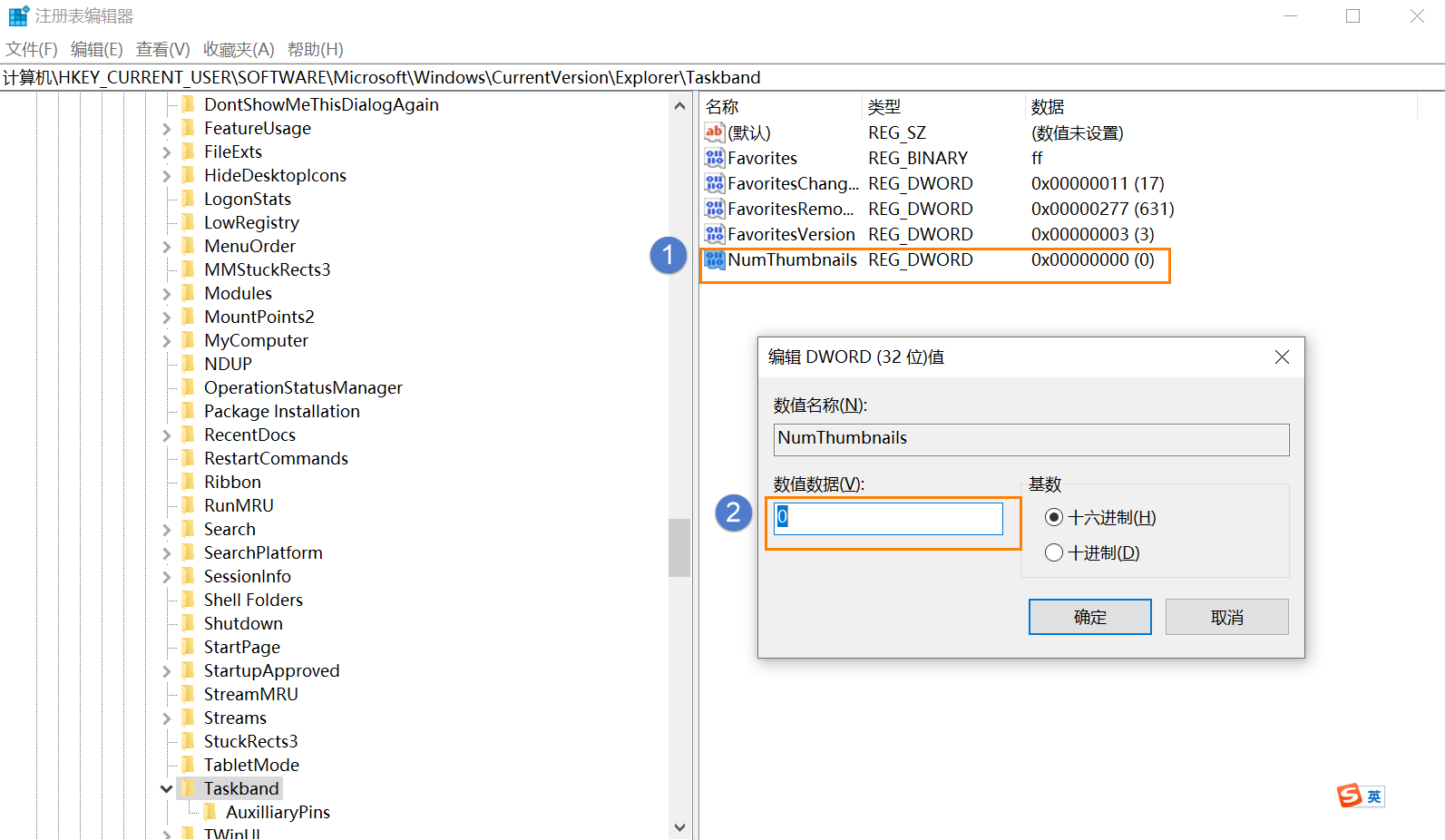Open the 文件(F) menu
This screenshot has width=1445, height=840.
coord(32,49)
